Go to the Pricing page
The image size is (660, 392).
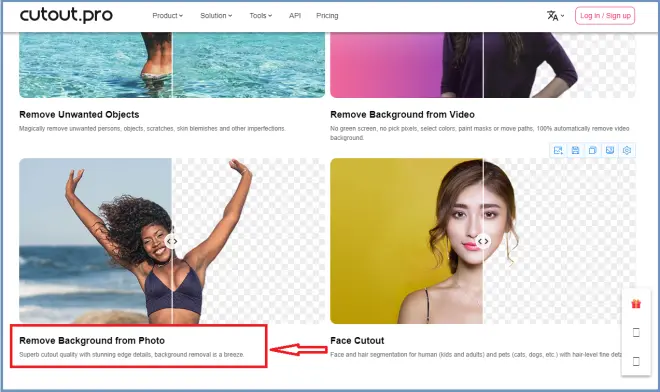(327, 16)
